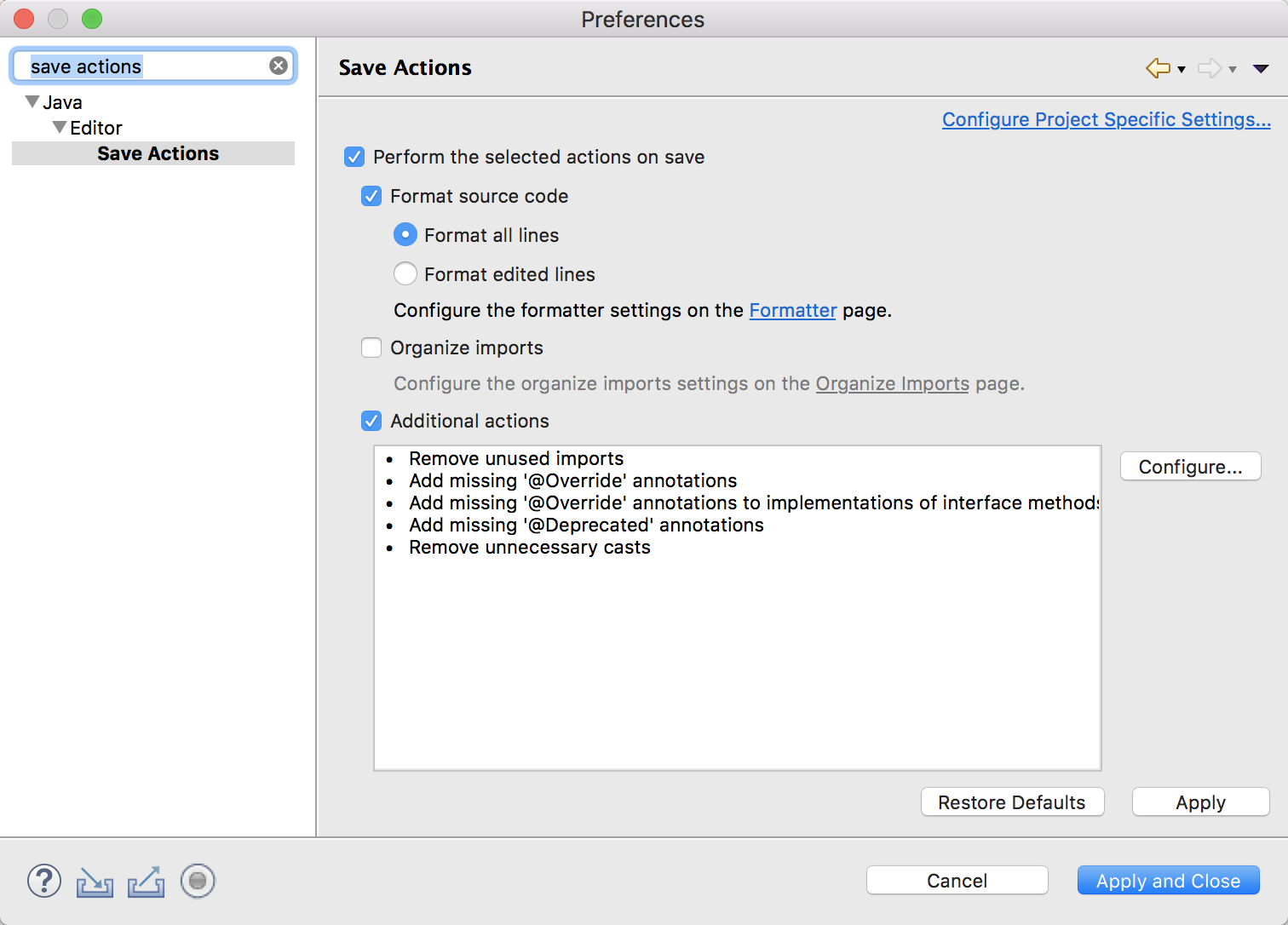Viewport: 1288px width, 925px height.
Task: Toggle the Format source code checkbox
Action: click(371, 196)
